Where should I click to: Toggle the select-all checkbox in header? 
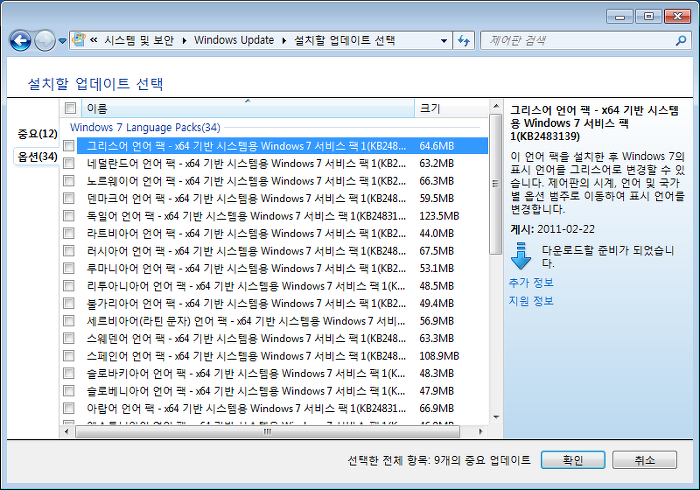point(71,108)
